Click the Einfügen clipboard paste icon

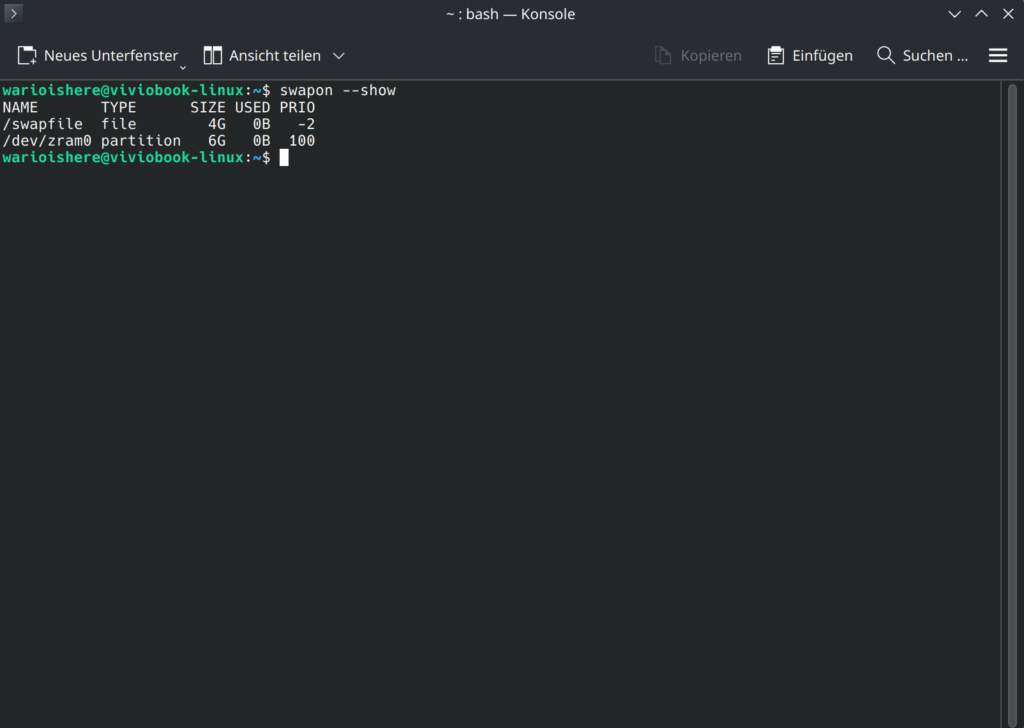point(776,56)
